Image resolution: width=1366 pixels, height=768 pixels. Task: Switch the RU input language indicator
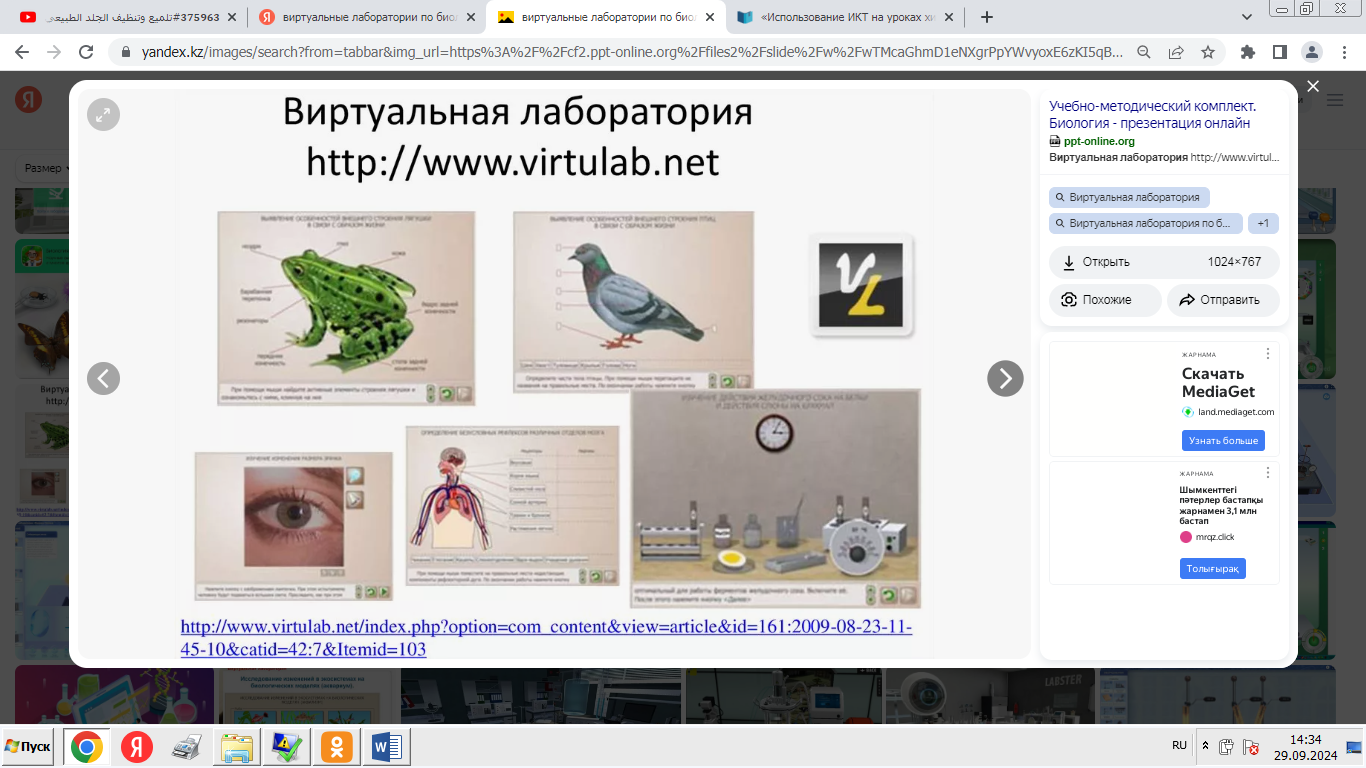tap(1179, 746)
